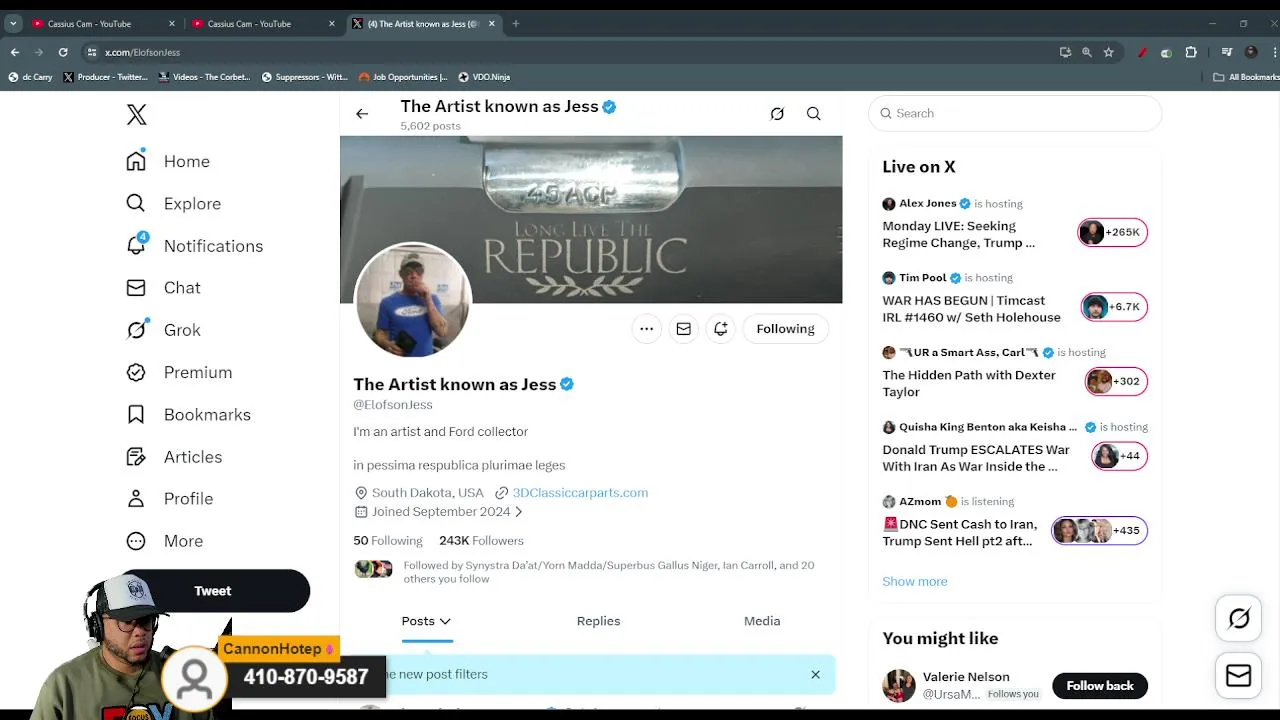This screenshot has width=1280, height=720.
Task: Open Chat from the sidebar
Action: click(x=164, y=287)
